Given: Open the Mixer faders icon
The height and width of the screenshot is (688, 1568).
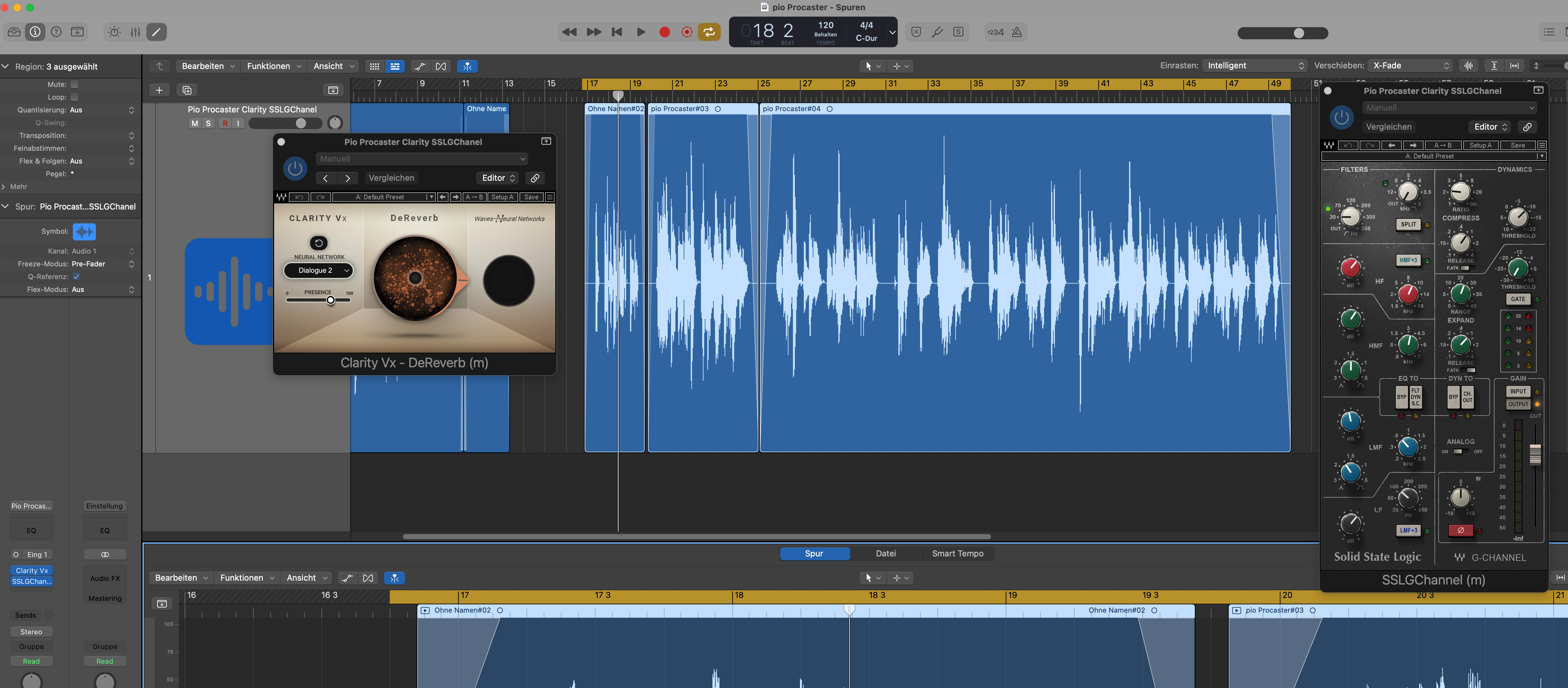Looking at the screenshot, I should (135, 32).
